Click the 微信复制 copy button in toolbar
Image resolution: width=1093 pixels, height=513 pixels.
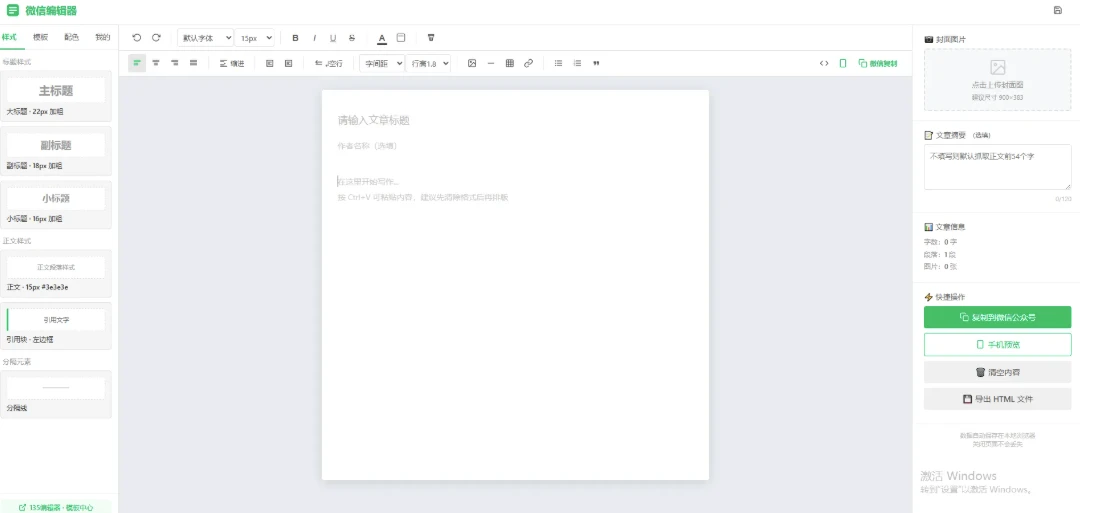pos(878,63)
